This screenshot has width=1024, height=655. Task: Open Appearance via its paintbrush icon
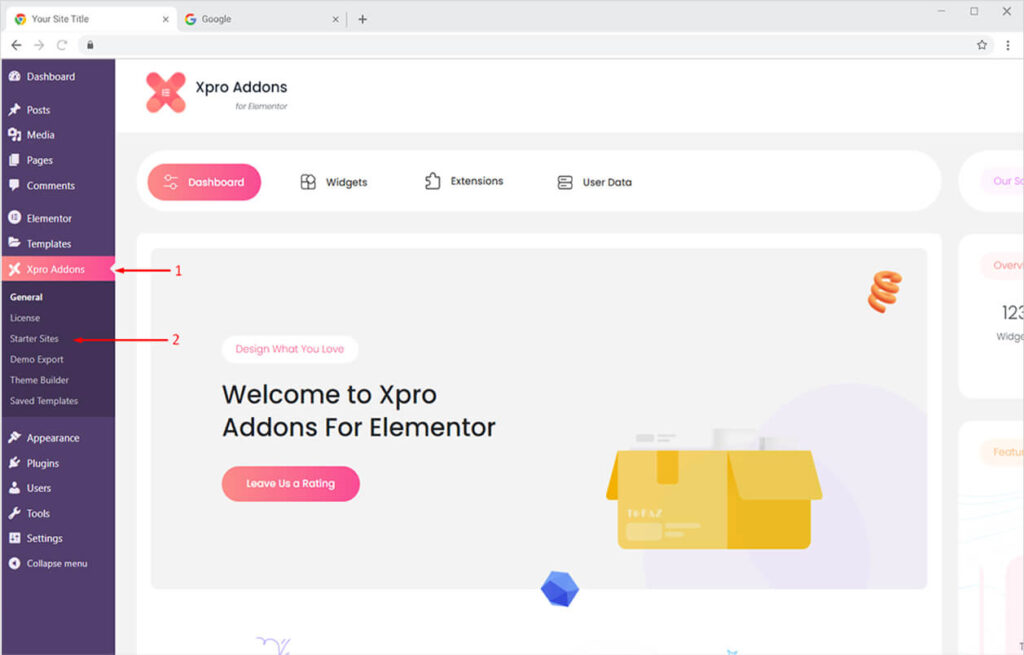tap(14, 438)
